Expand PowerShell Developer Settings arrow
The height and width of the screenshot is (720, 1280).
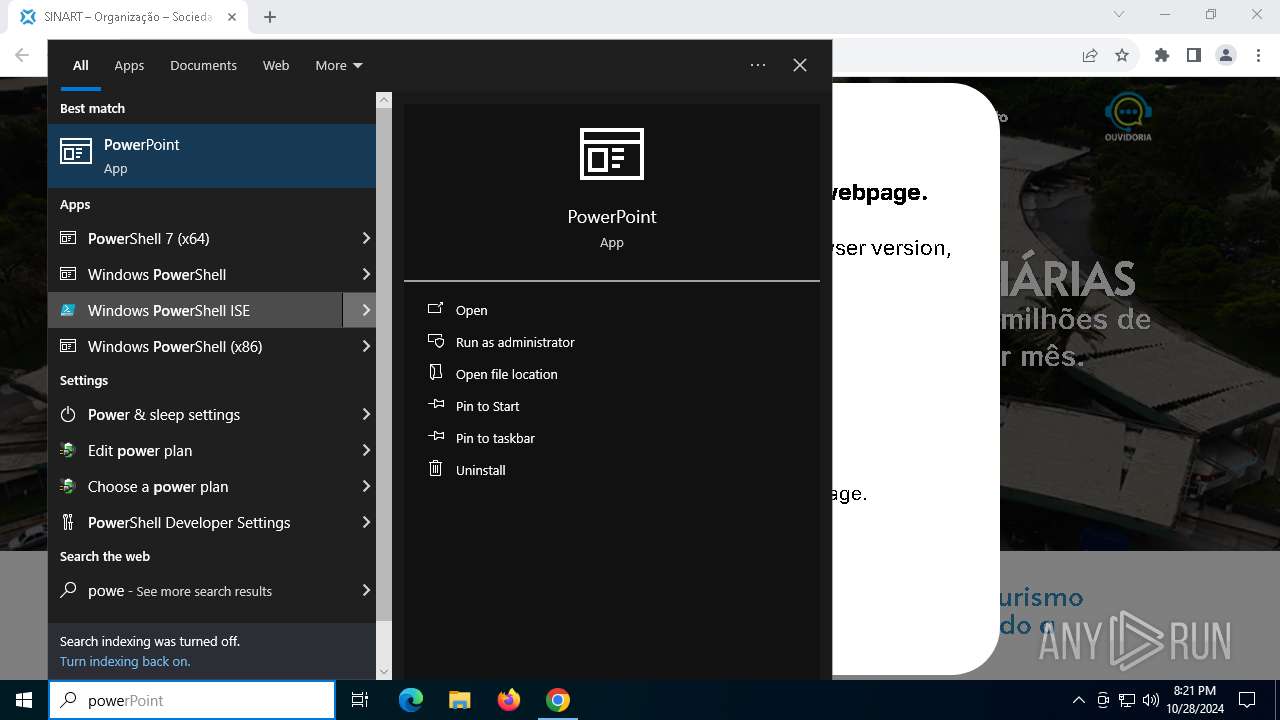[366, 522]
